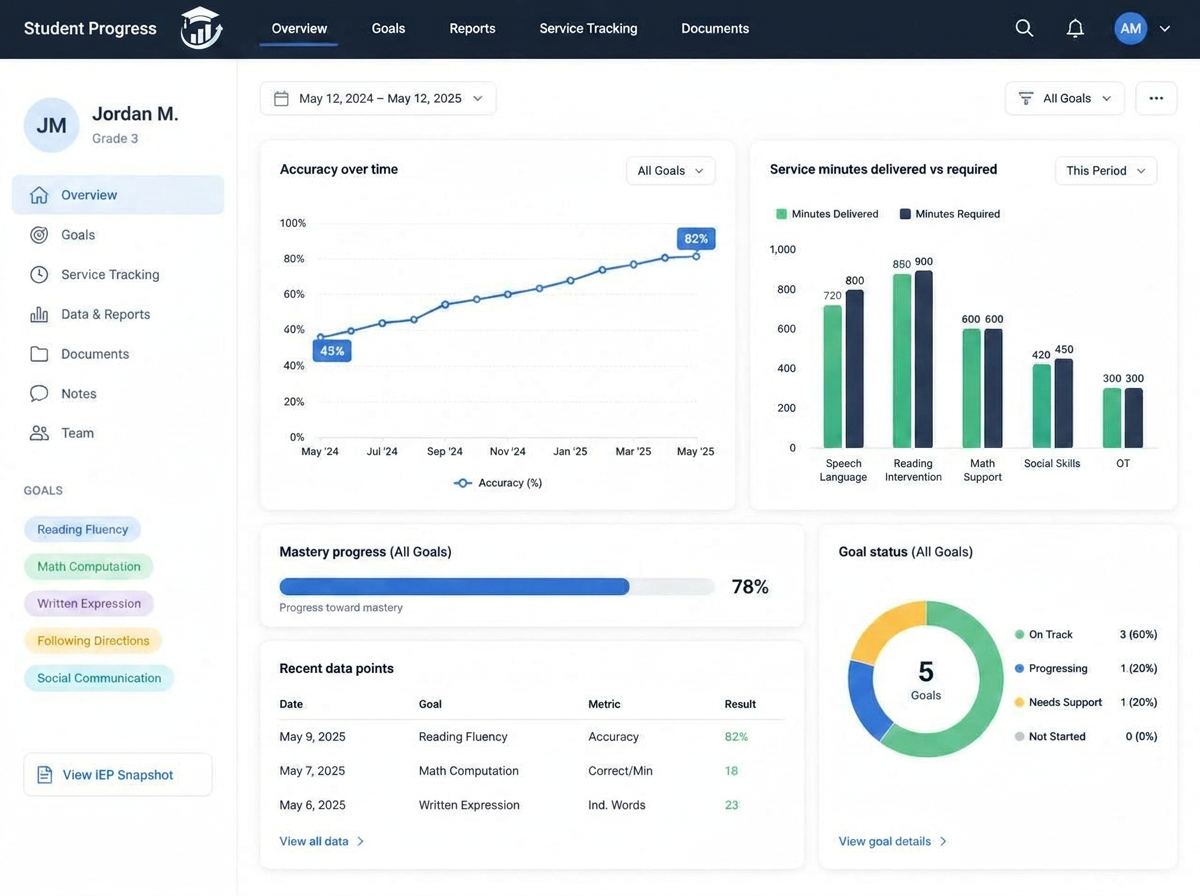
Task: Click the calendar icon in date range
Action: tap(281, 98)
